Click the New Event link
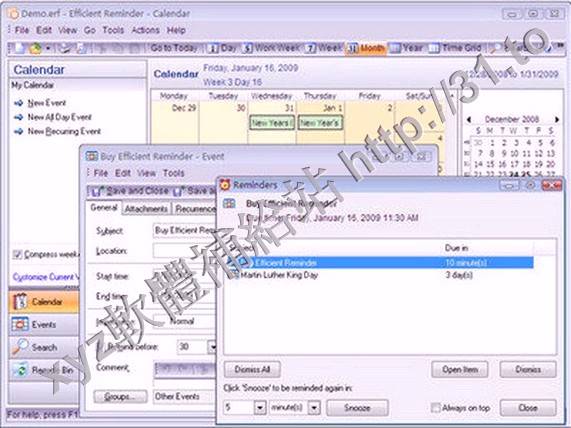Viewport: 571px width, 428px height. 47,103
